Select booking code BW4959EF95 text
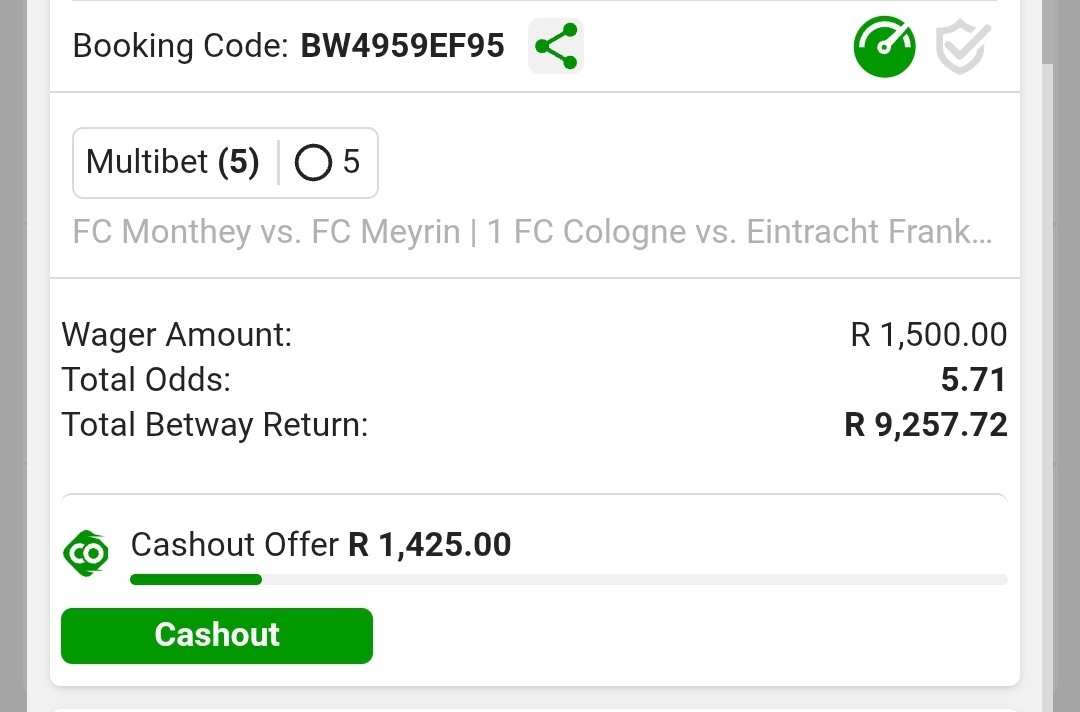 pyautogui.click(x=402, y=46)
